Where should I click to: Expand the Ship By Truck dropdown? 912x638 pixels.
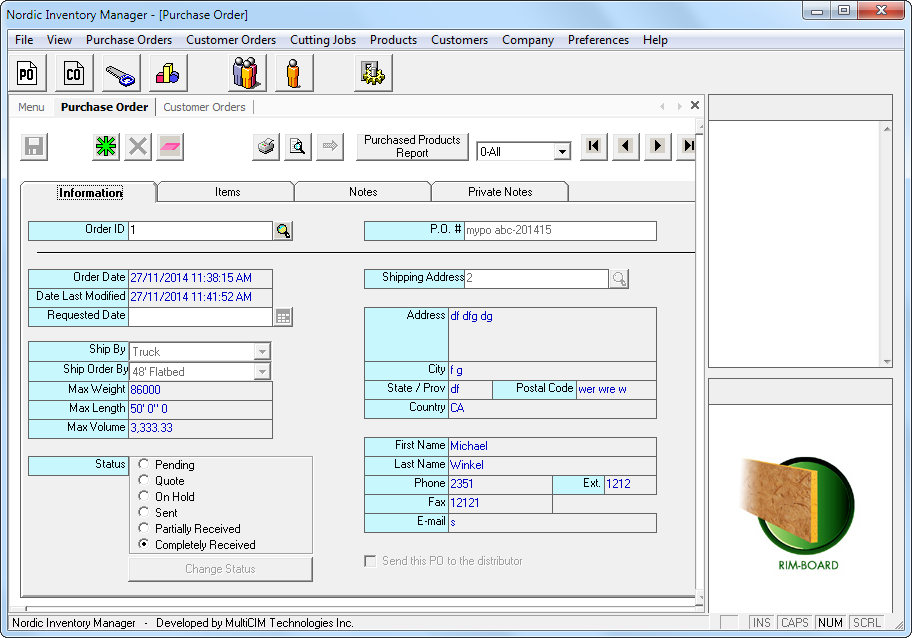pos(262,352)
